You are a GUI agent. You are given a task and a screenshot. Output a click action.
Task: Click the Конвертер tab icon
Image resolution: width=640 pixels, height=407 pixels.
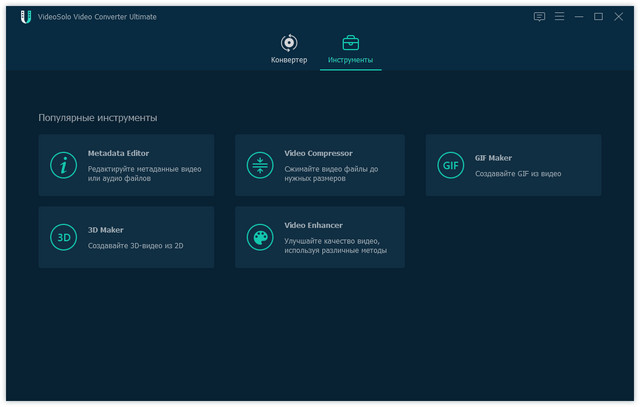pyautogui.click(x=289, y=42)
